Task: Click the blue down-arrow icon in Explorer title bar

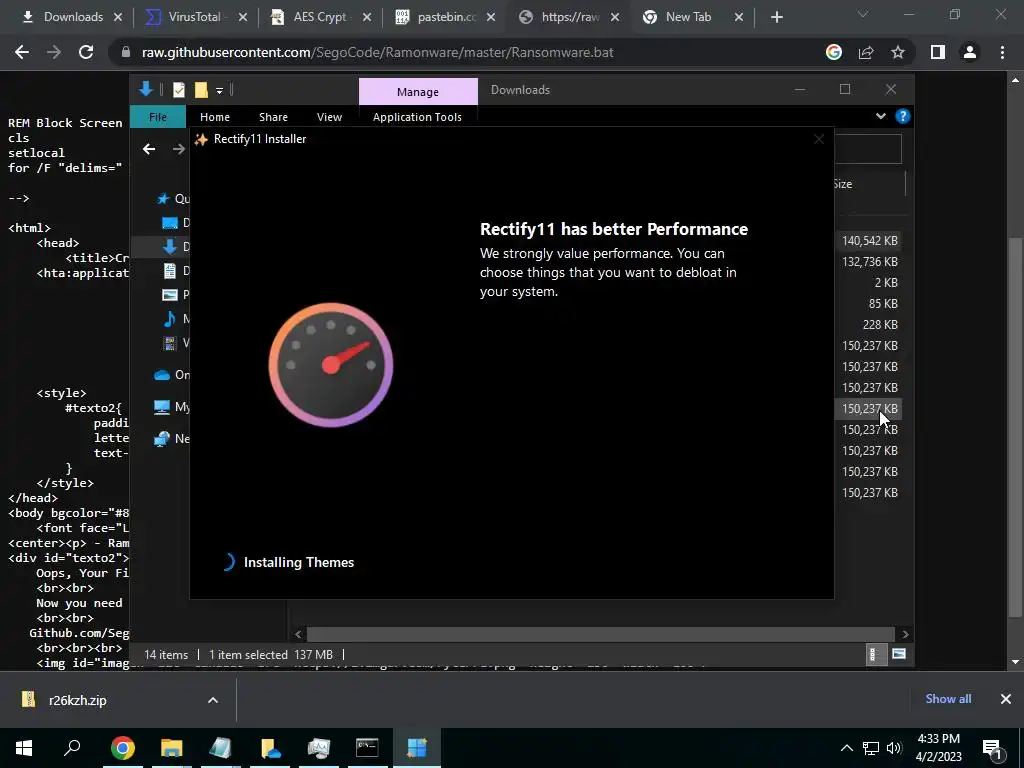Action: (x=146, y=89)
